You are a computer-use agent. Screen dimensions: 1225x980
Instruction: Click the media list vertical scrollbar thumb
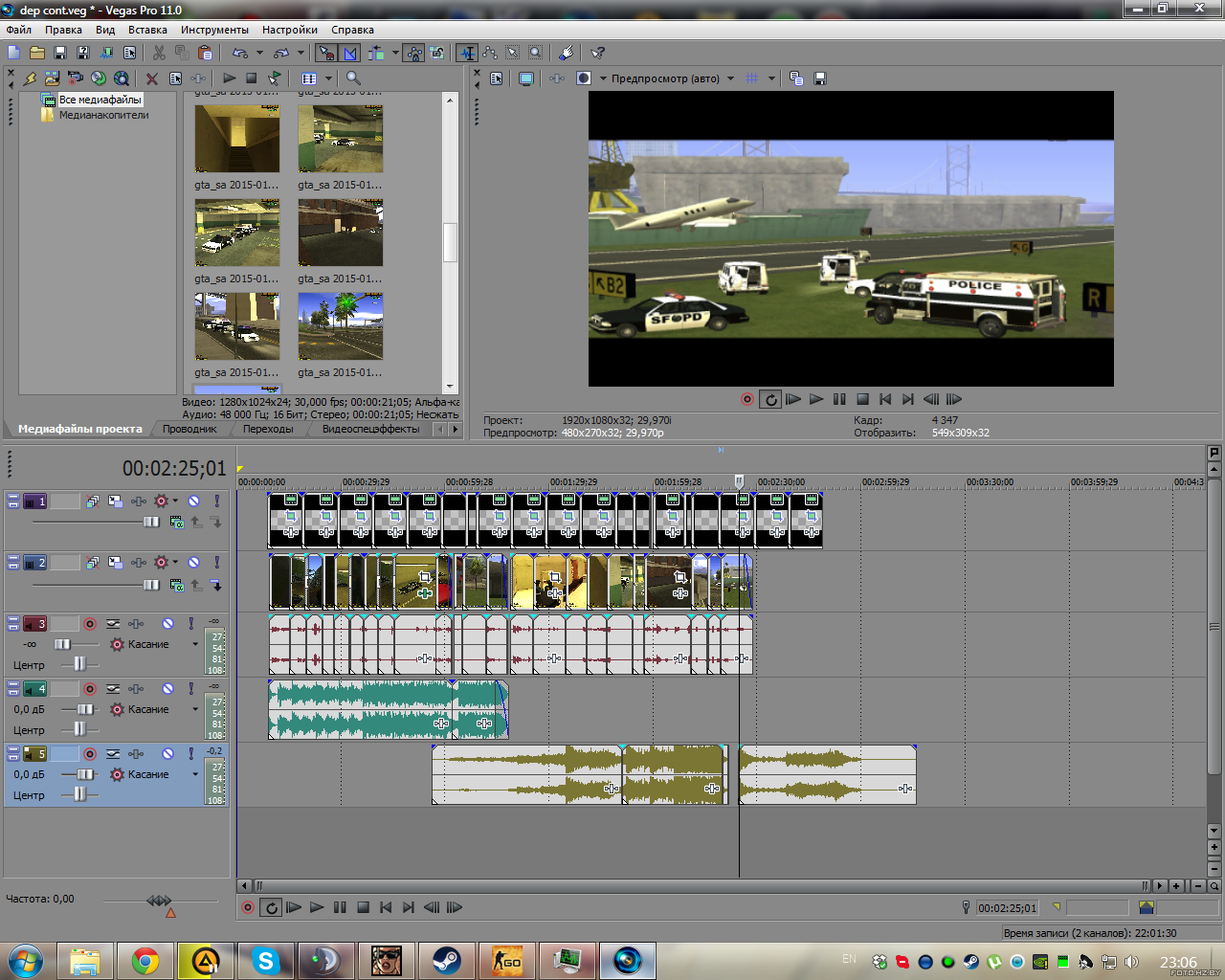pyautogui.click(x=450, y=242)
